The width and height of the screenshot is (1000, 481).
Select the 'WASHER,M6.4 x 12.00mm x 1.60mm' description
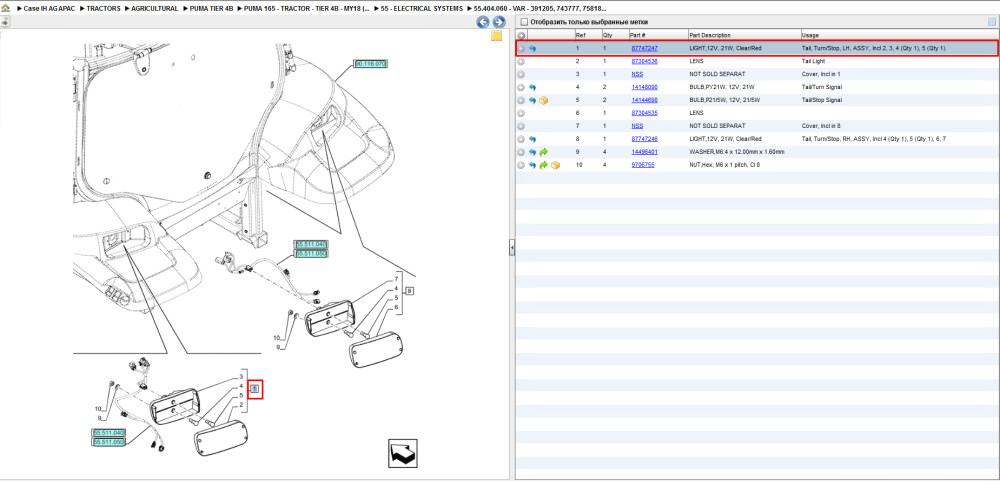click(x=737, y=152)
